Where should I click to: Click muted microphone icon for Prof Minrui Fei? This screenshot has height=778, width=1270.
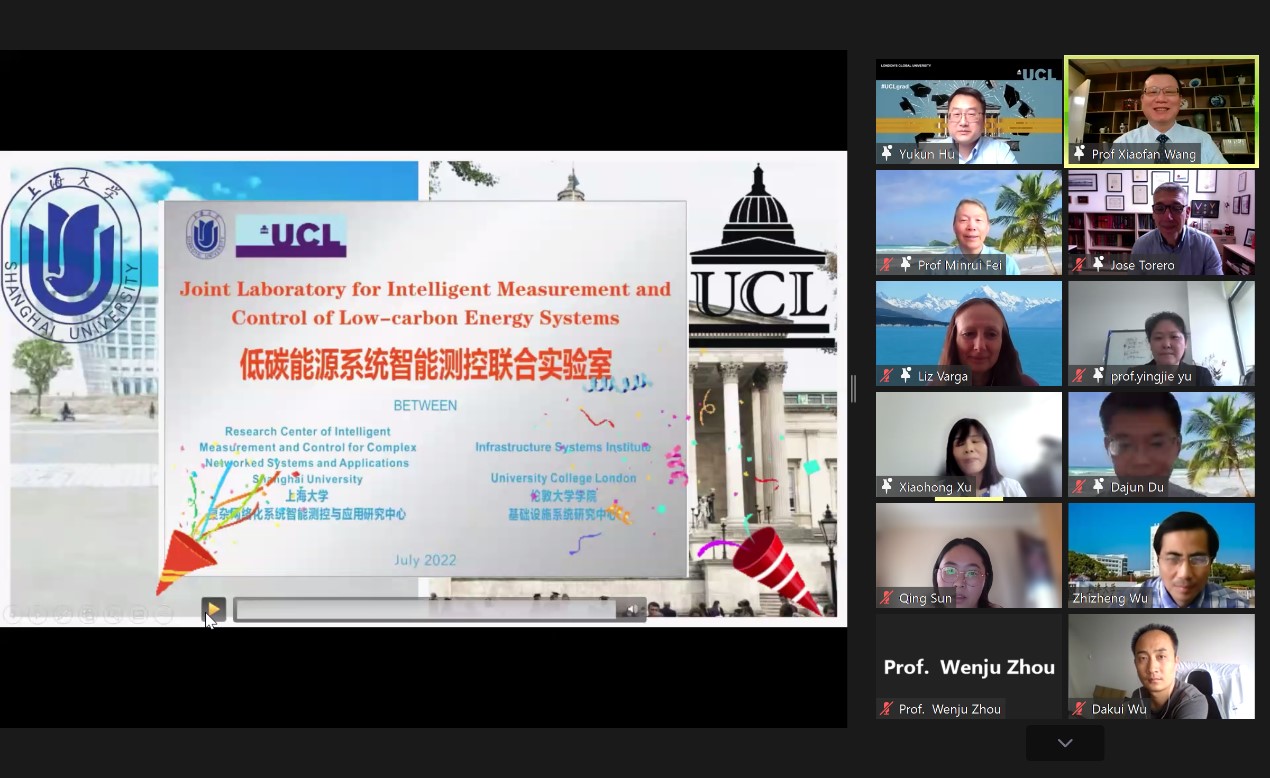(886, 265)
